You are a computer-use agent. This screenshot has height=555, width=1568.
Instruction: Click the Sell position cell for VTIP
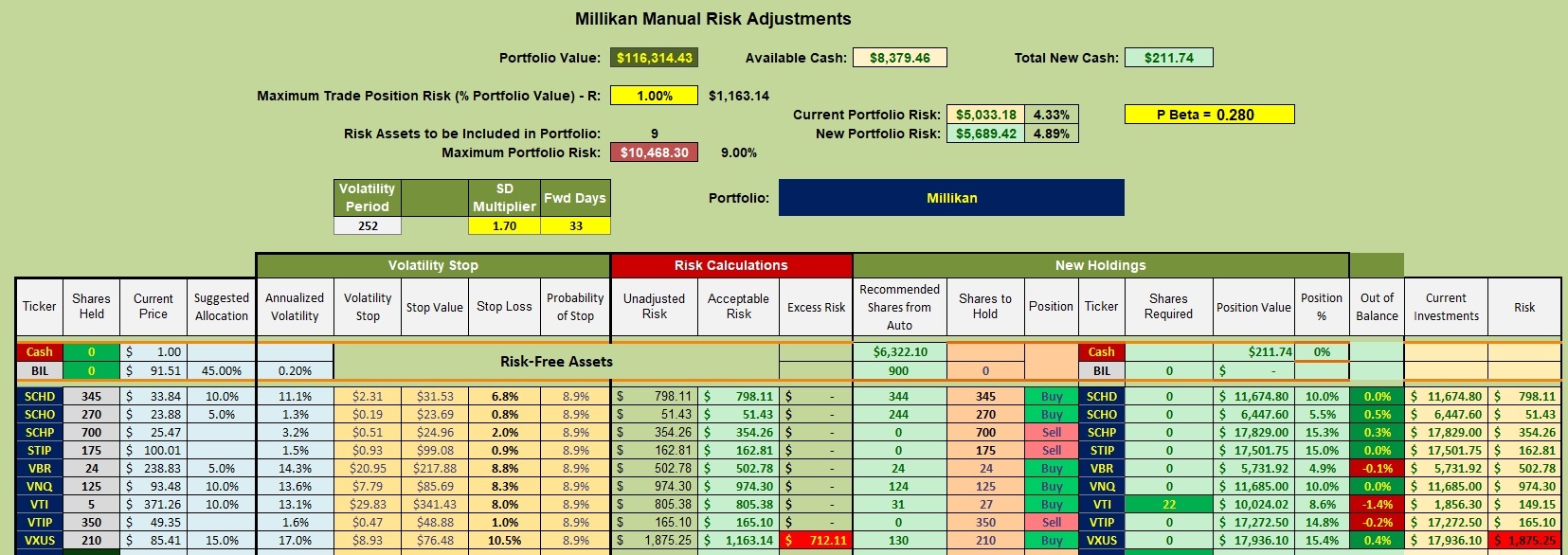tap(1052, 523)
